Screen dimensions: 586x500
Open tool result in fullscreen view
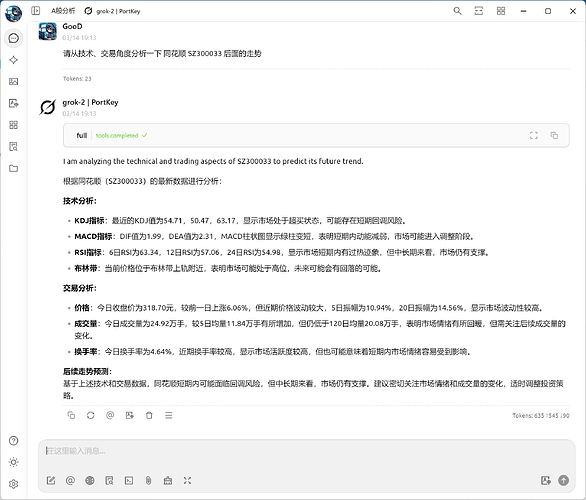coord(534,135)
